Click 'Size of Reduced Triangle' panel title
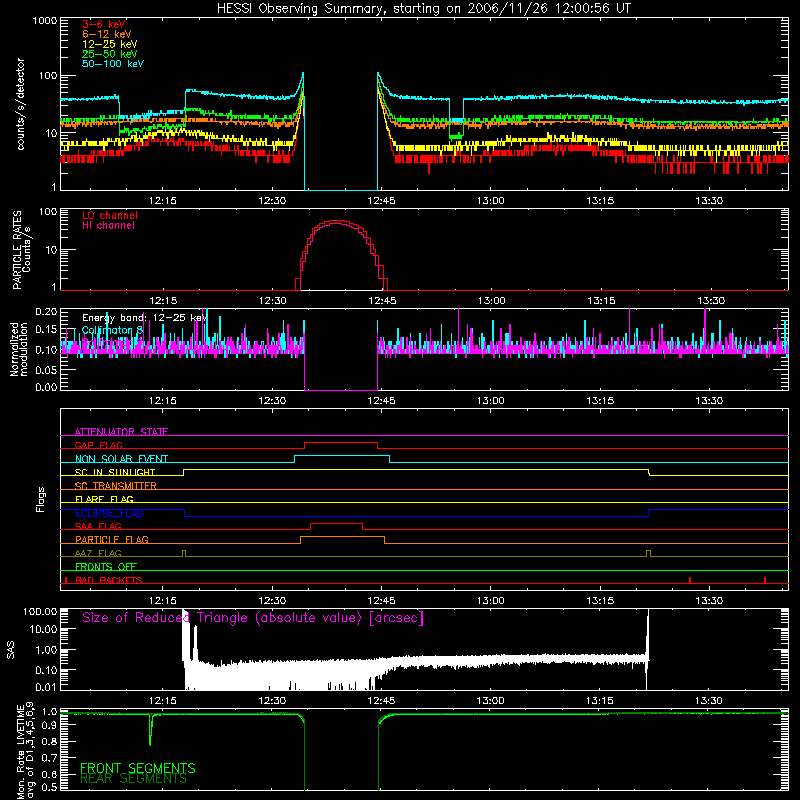The image size is (800, 800). pyautogui.click(x=253, y=618)
